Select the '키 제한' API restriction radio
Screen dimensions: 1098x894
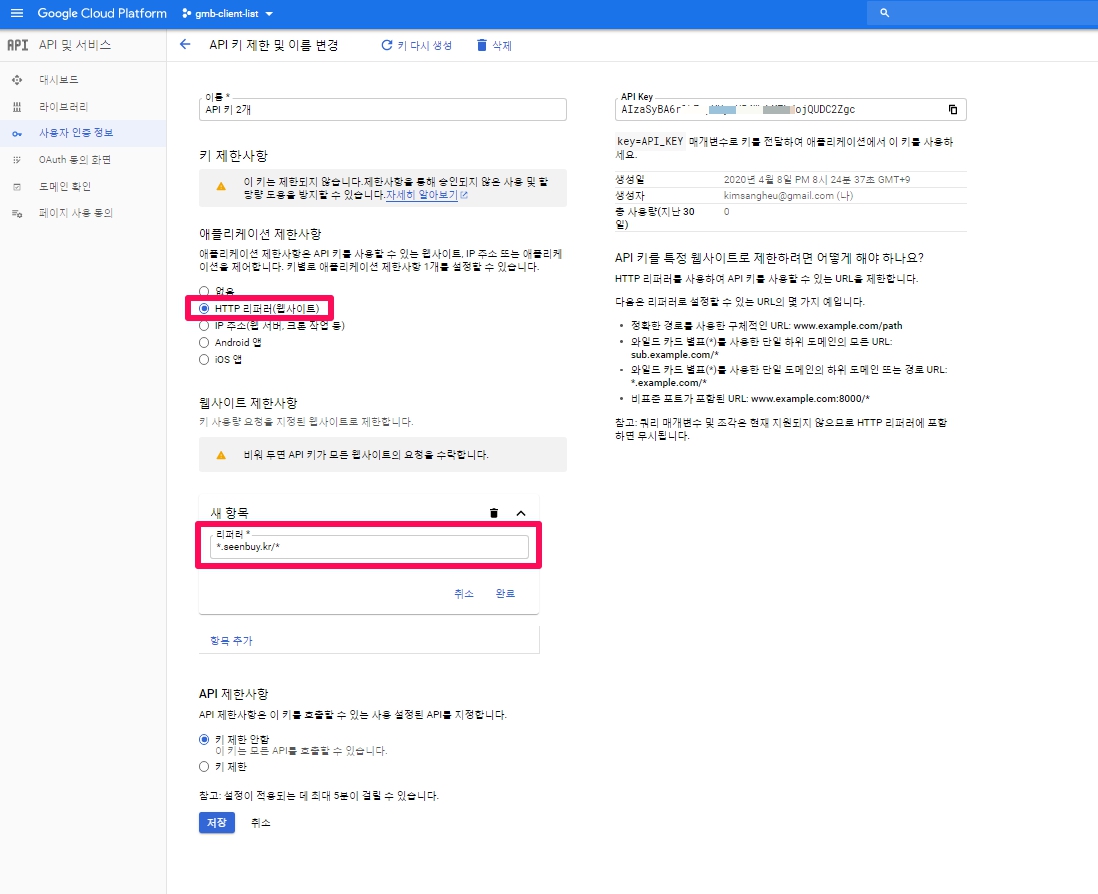(x=204, y=767)
